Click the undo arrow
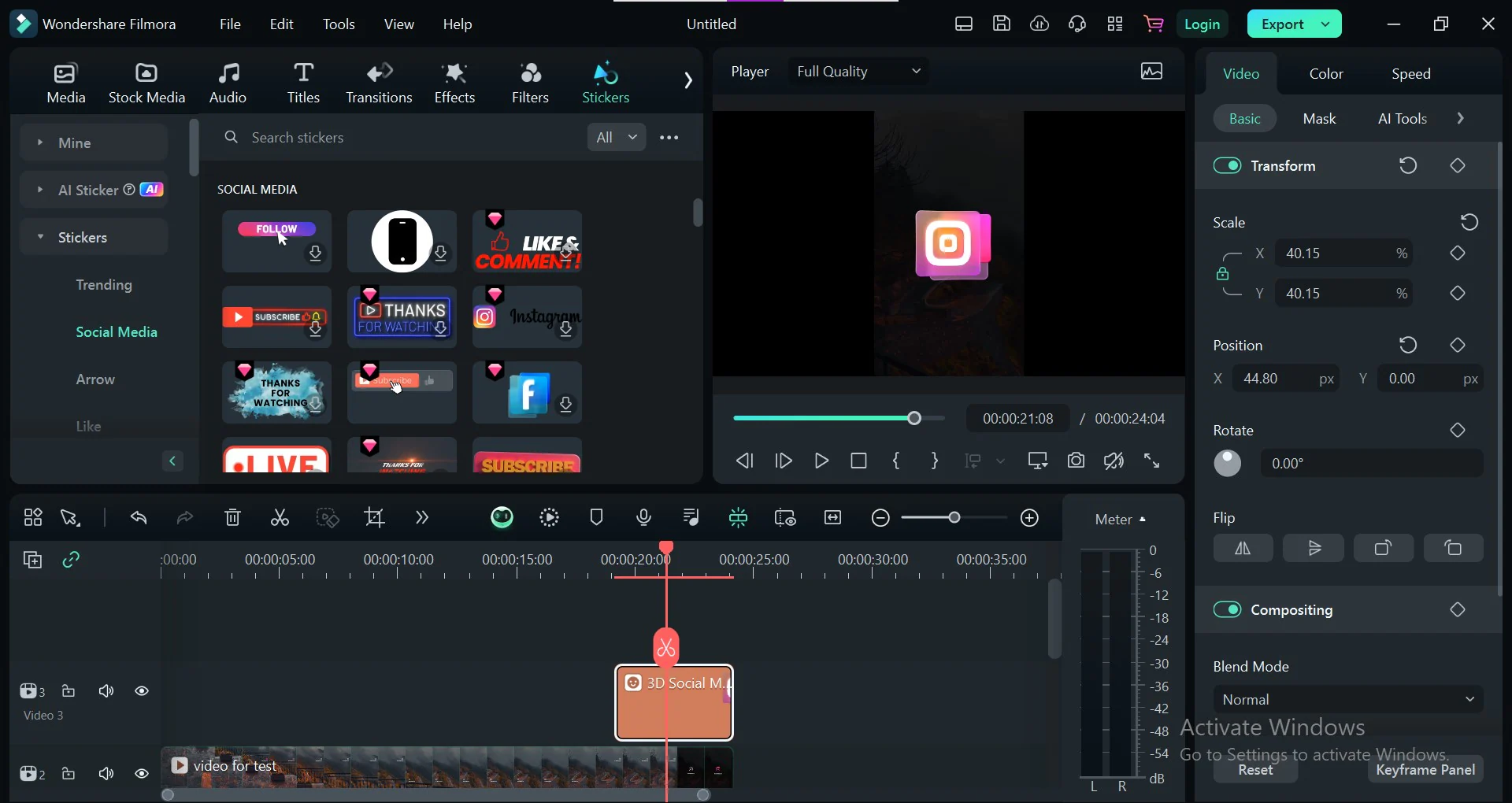The width and height of the screenshot is (1512, 803). [139, 518]
